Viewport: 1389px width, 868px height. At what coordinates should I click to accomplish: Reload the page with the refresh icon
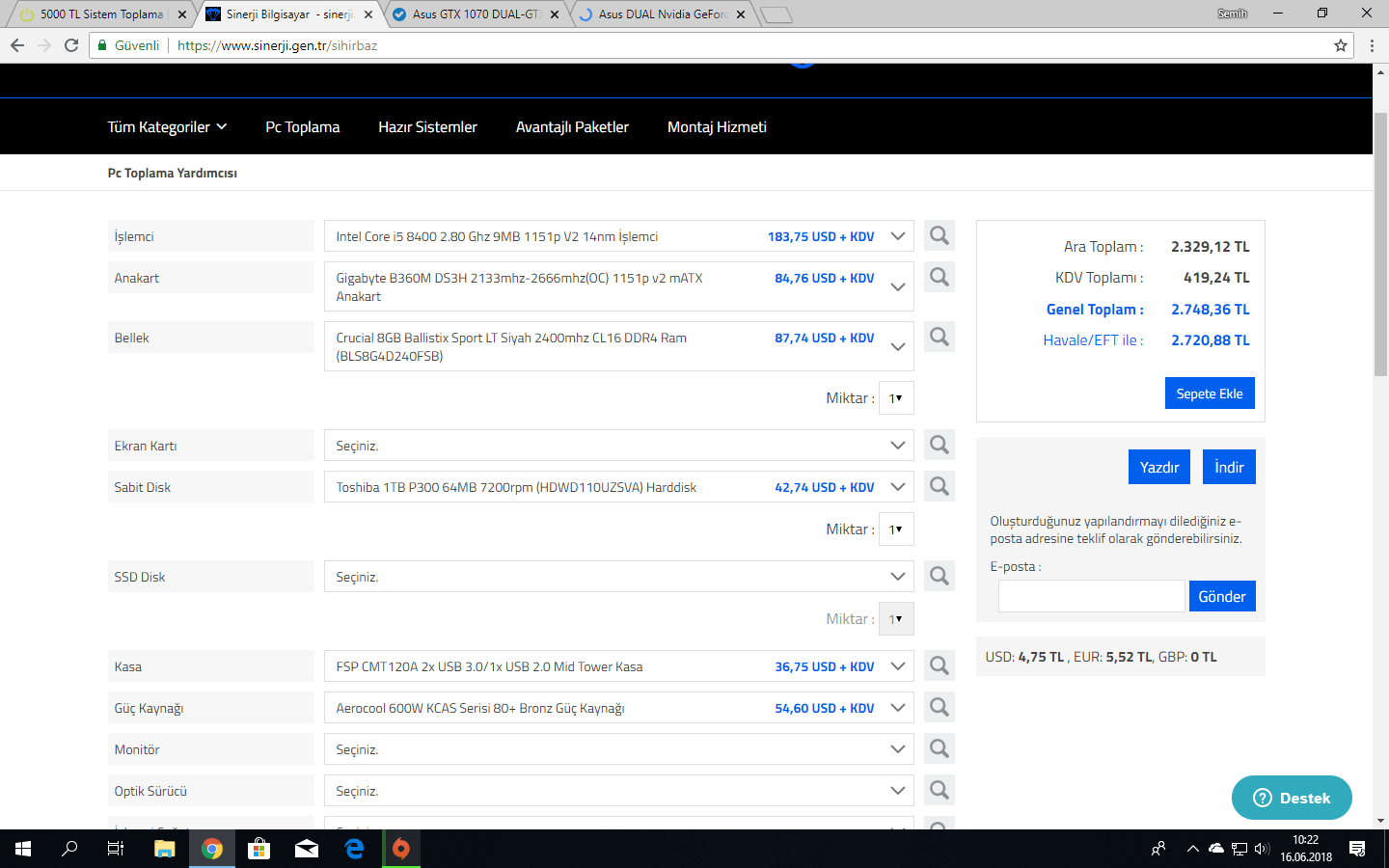coord(71,45)
